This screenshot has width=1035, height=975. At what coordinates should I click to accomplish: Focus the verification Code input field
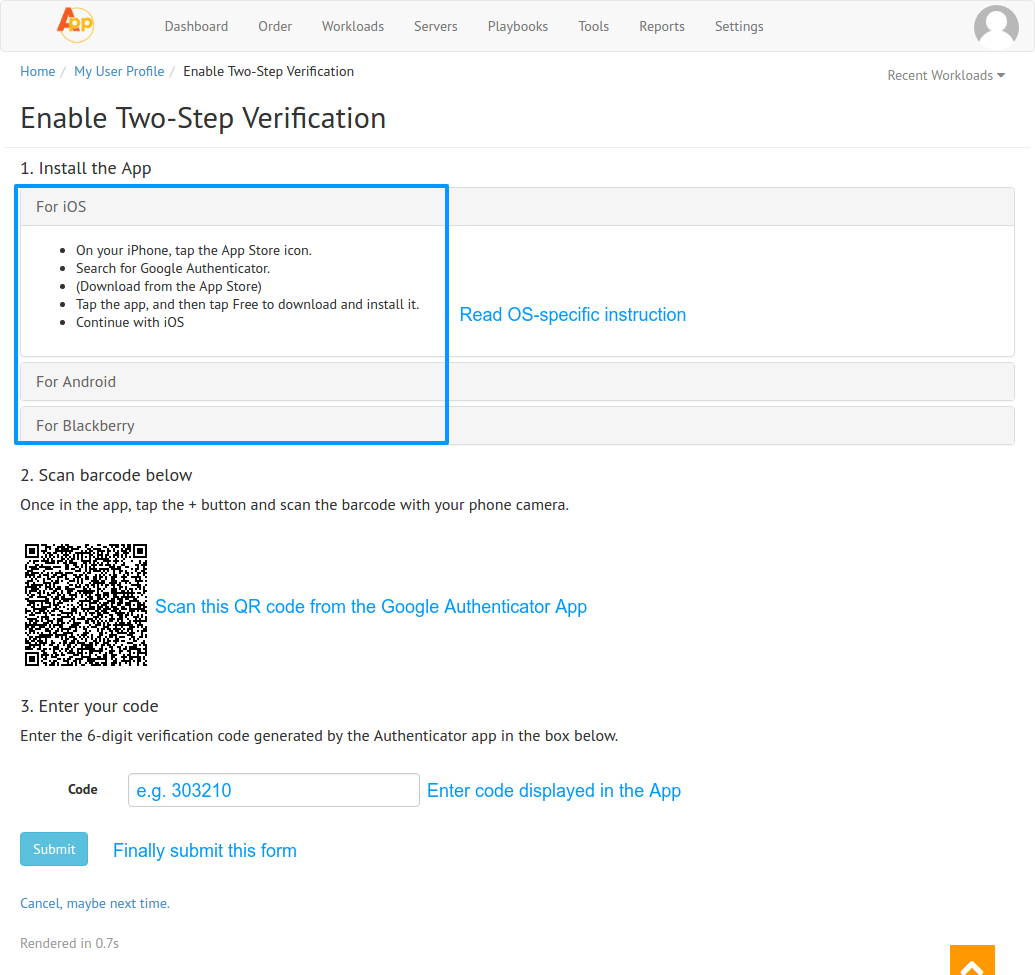click(273, 790)
